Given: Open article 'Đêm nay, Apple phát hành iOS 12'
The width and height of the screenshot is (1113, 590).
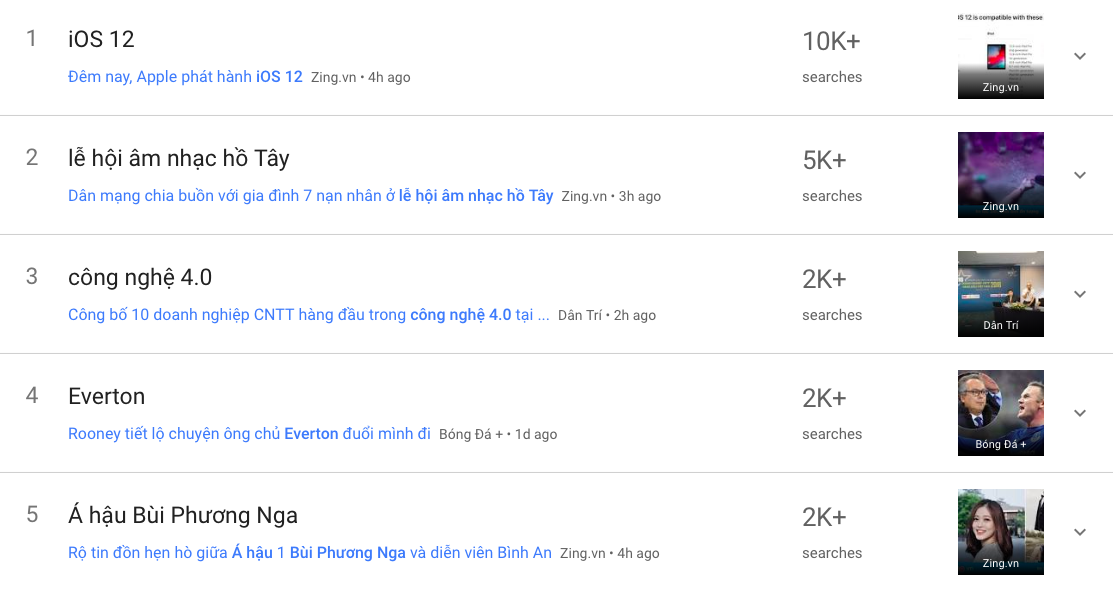Looking at the screenshot, I should pos(185,77).
